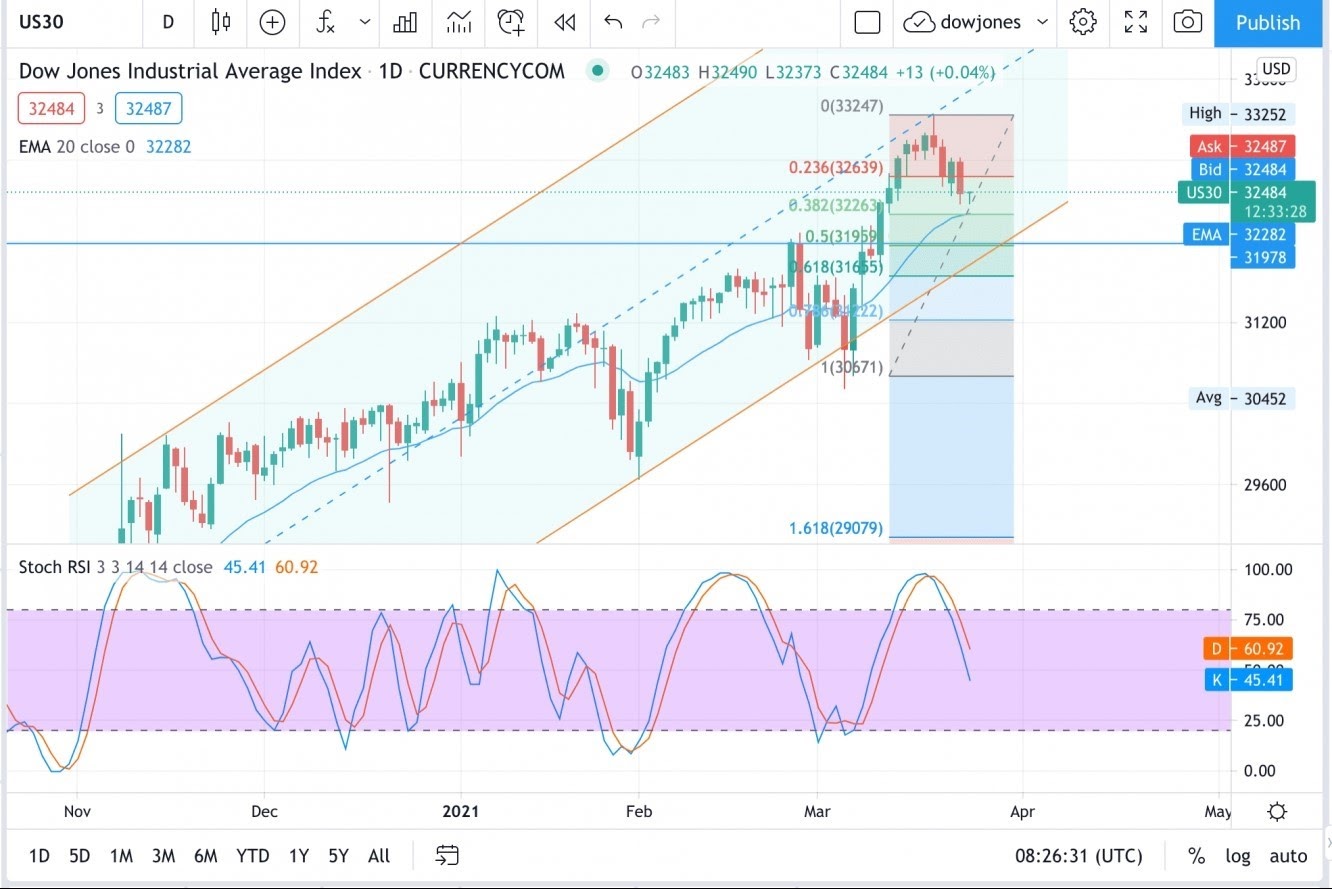Viewport: 1332px width, 889px height.
Task: Open the dowjones saved layout cloud button
Action: pos(964,22)
